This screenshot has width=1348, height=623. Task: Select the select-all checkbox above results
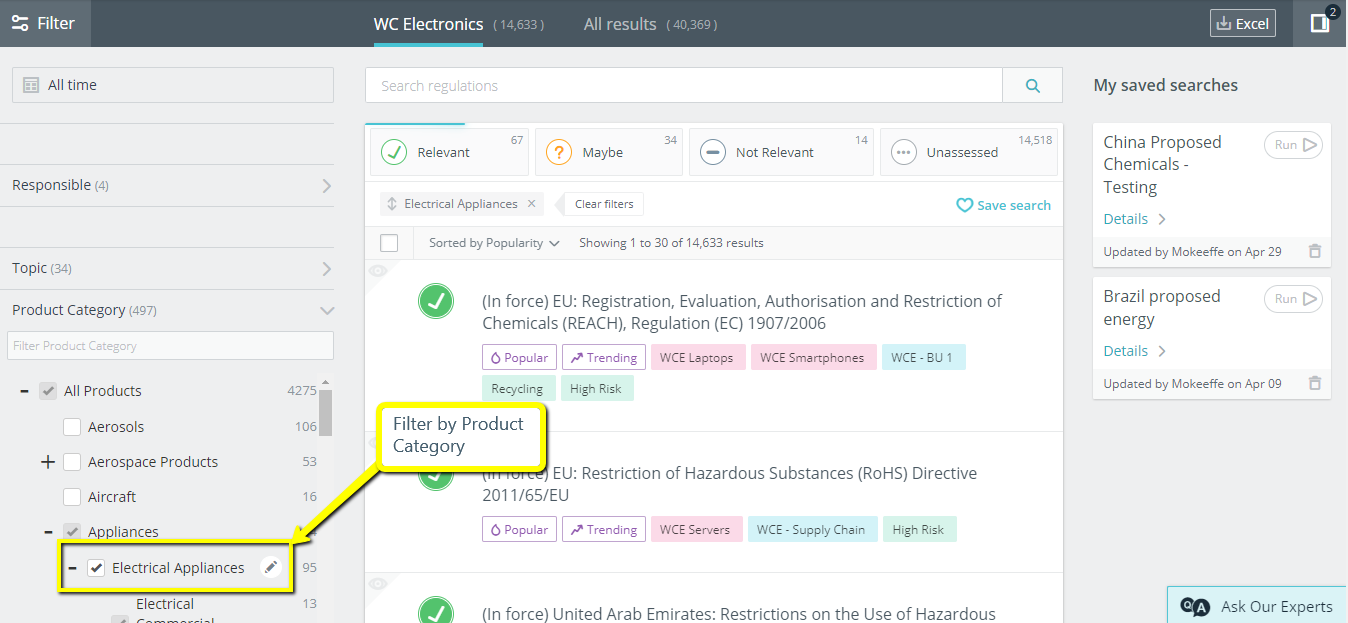click(x=389, y=242)
